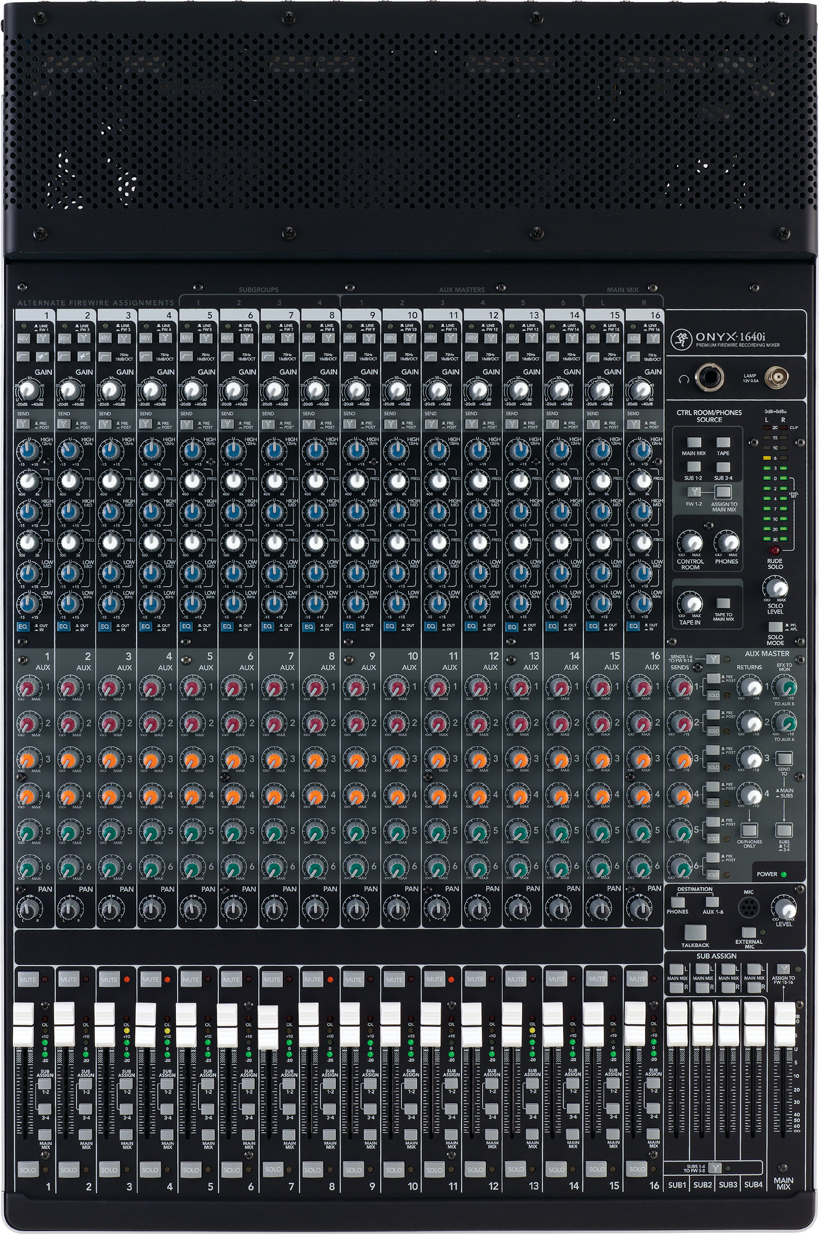Click the Phones level knob

[726, 542]
